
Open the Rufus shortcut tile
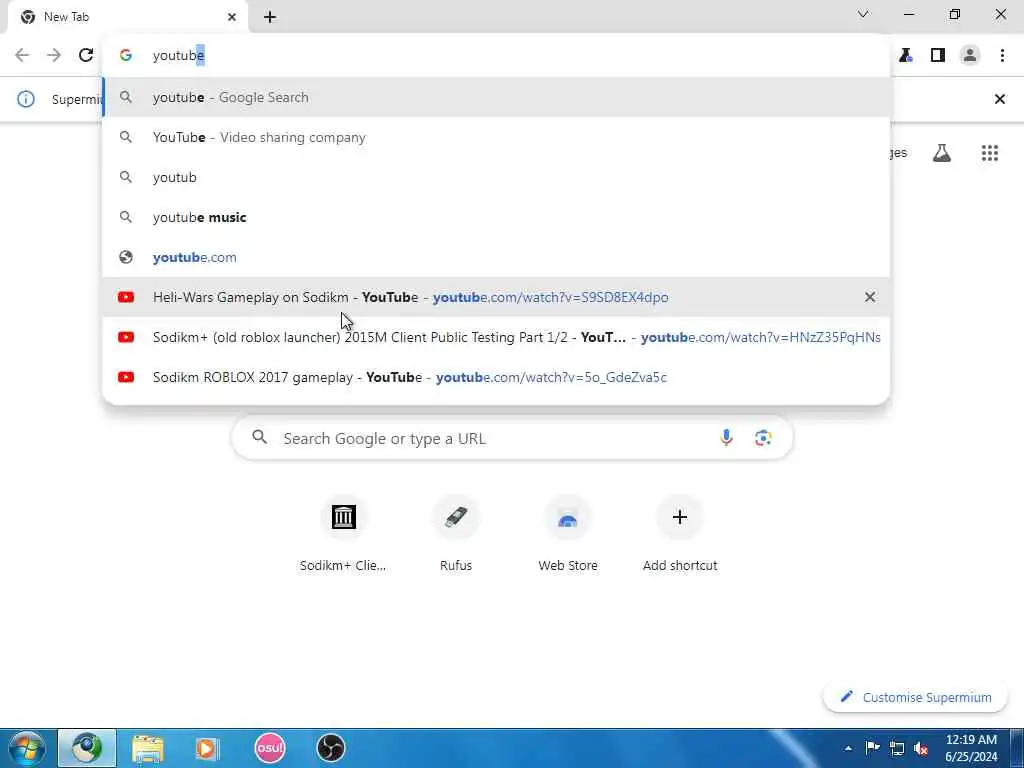(456, 534)
